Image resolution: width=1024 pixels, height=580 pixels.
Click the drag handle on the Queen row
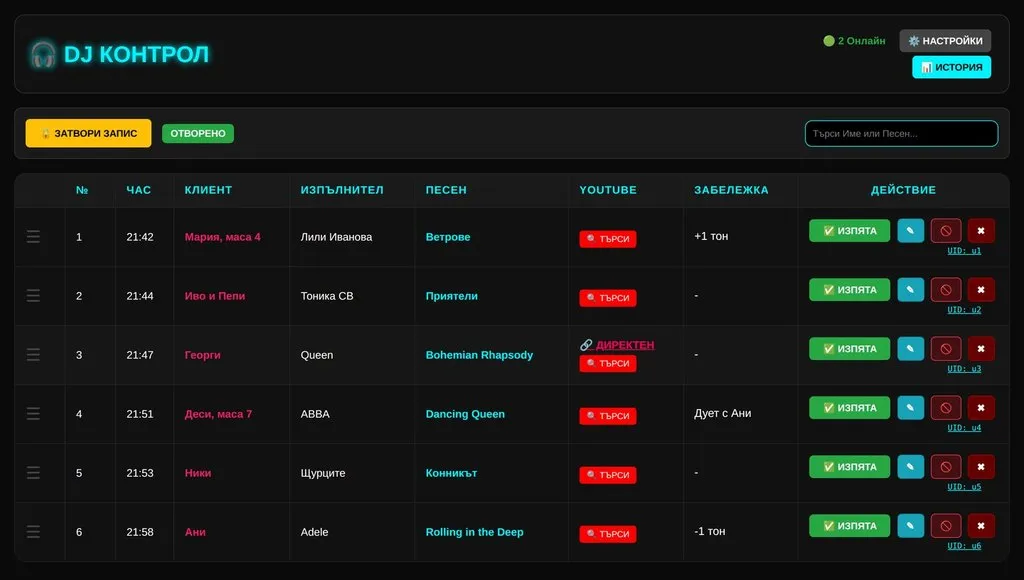pos(33,355)
